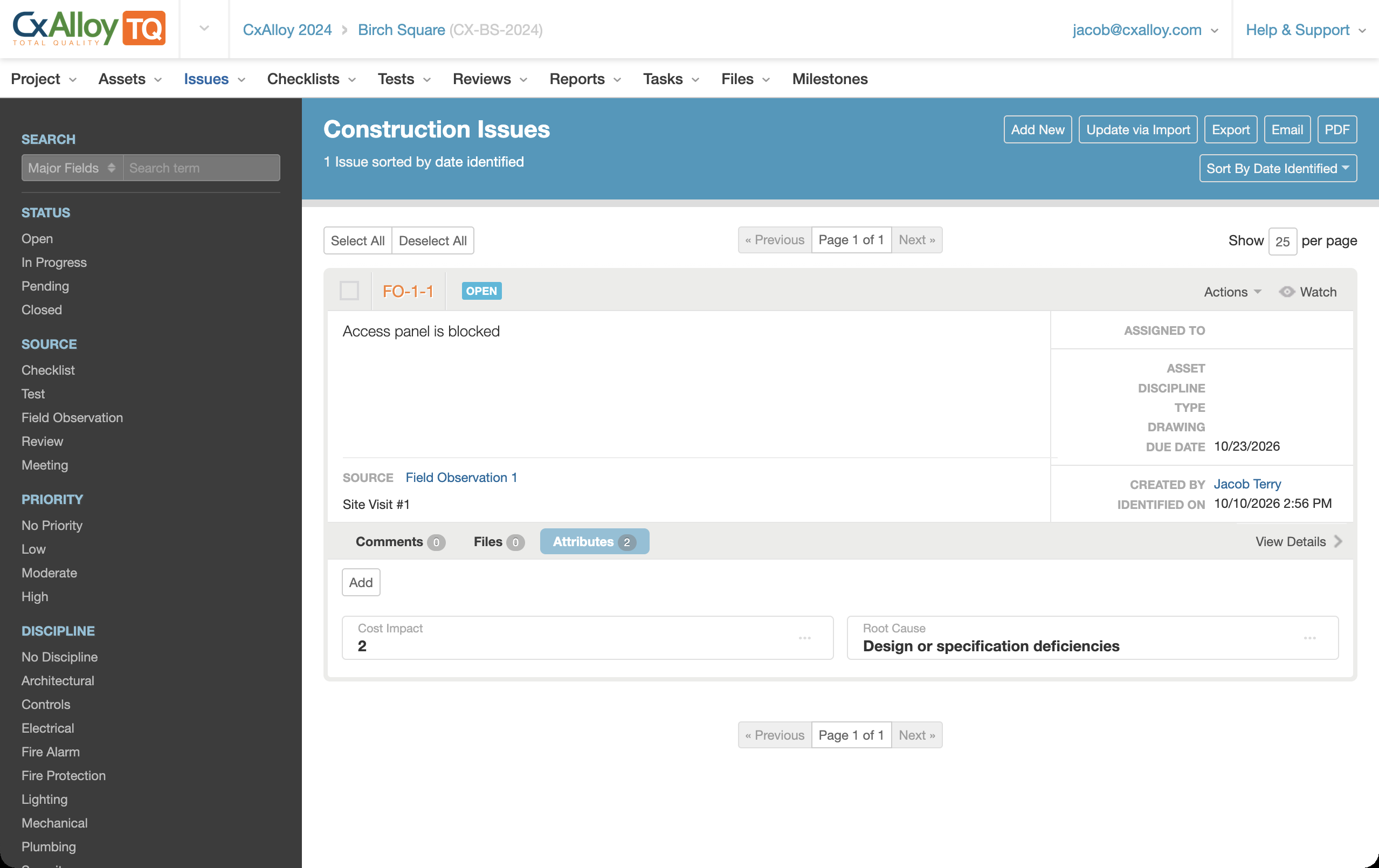Click the CxAlloy TQ logo

(89, 29)
